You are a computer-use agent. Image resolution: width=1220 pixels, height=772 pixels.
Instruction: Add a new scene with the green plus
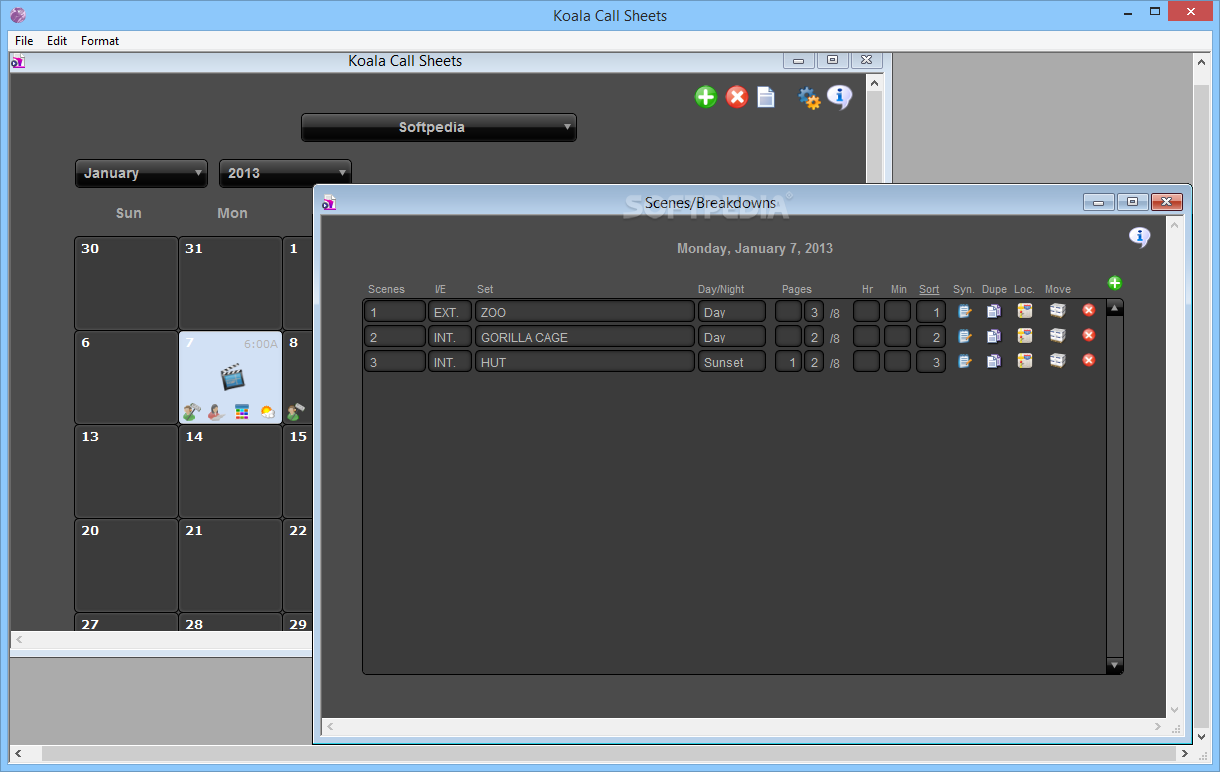1115,283
